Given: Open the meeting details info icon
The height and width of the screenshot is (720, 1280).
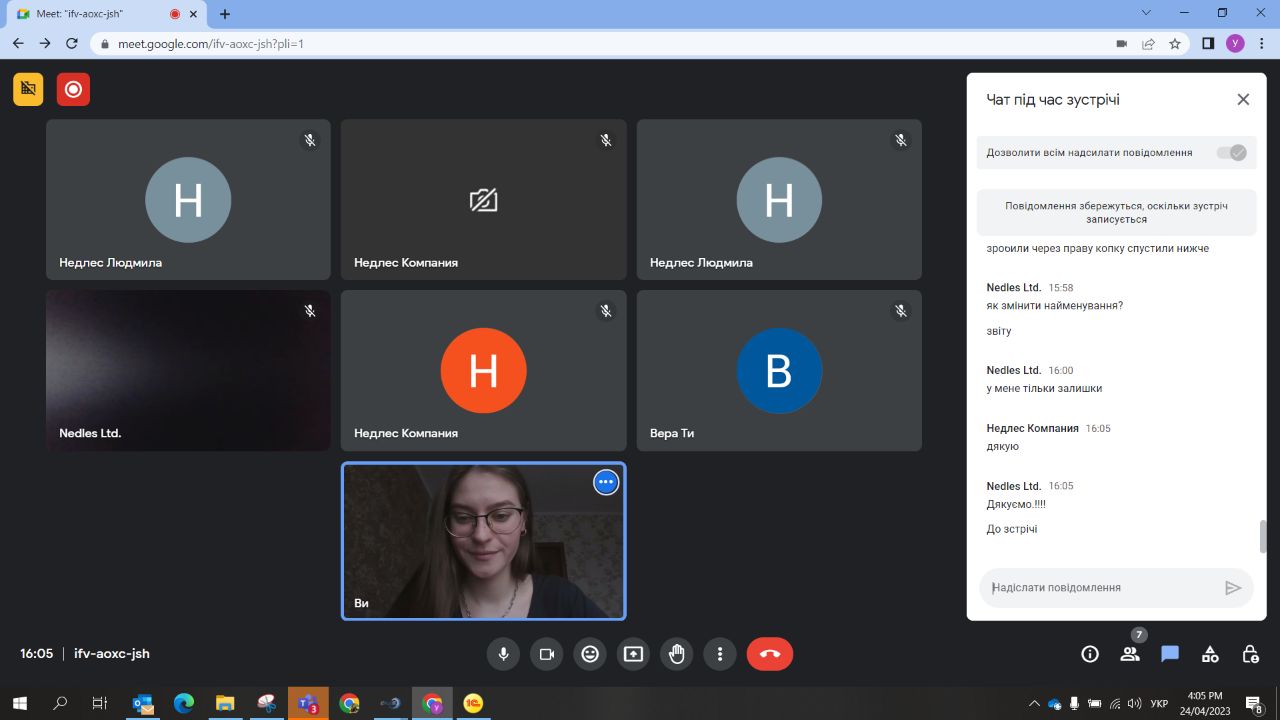Looking at the screenshot, I should tap(1090, 654).
